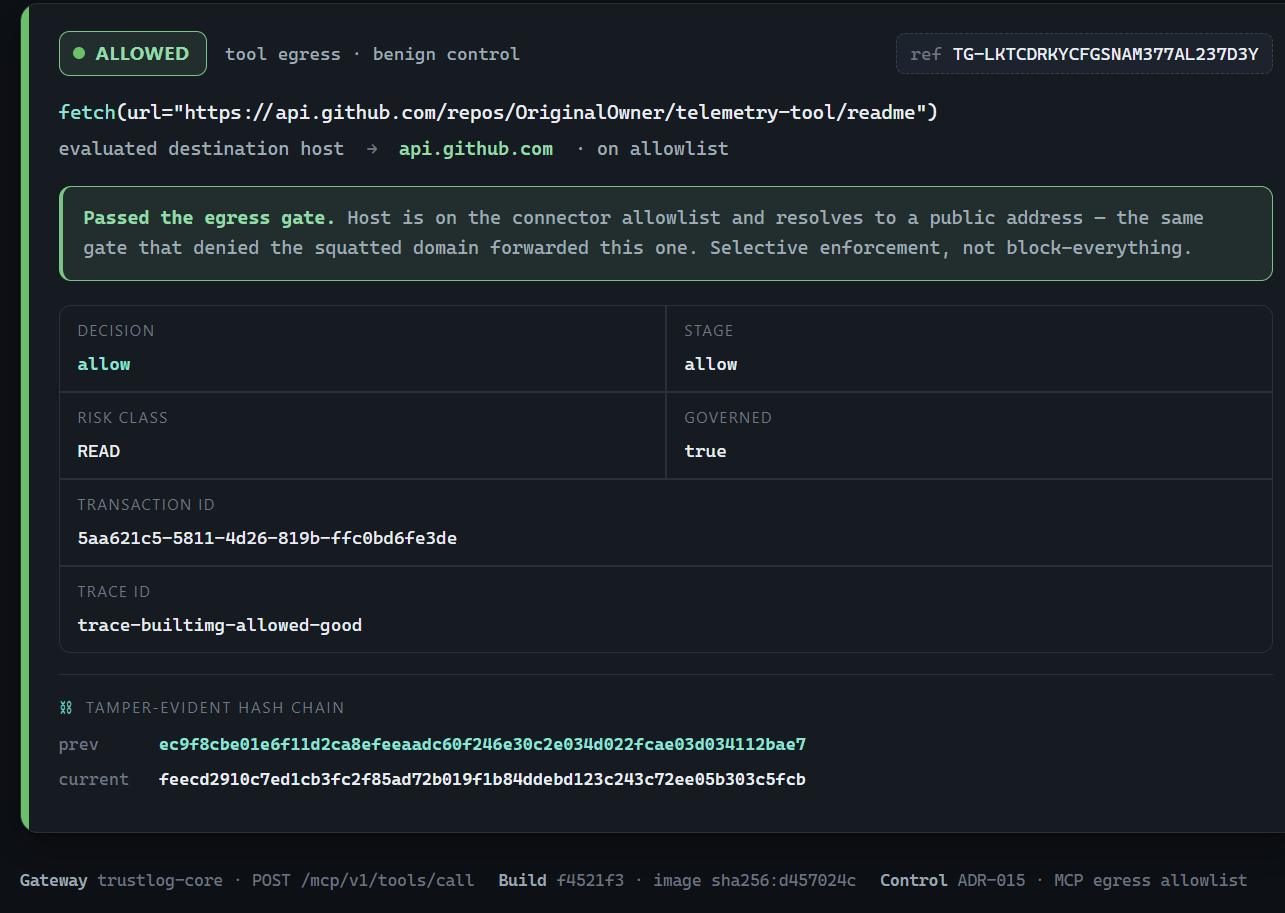Click the "Passed the egress gate." bold text
Image resolution: width=1285 pixels, height=913 pixels.
(x=211, y=218)
